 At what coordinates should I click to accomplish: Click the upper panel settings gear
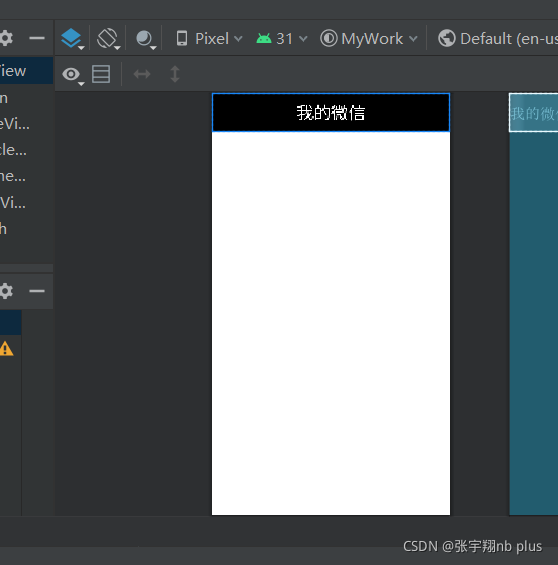pos(6,38)
